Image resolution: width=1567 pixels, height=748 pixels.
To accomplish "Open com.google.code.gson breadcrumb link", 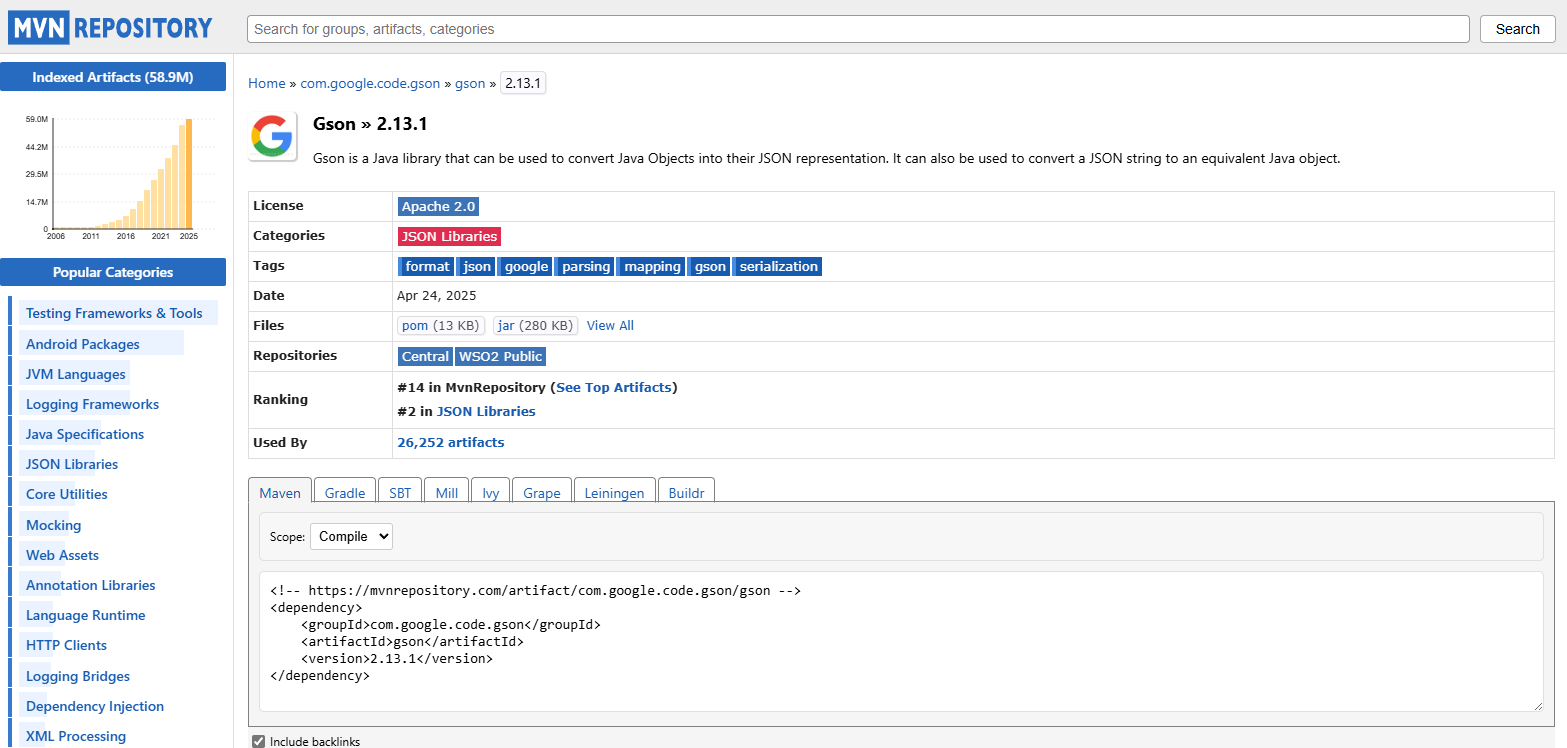I will click(x=370, y=83).
